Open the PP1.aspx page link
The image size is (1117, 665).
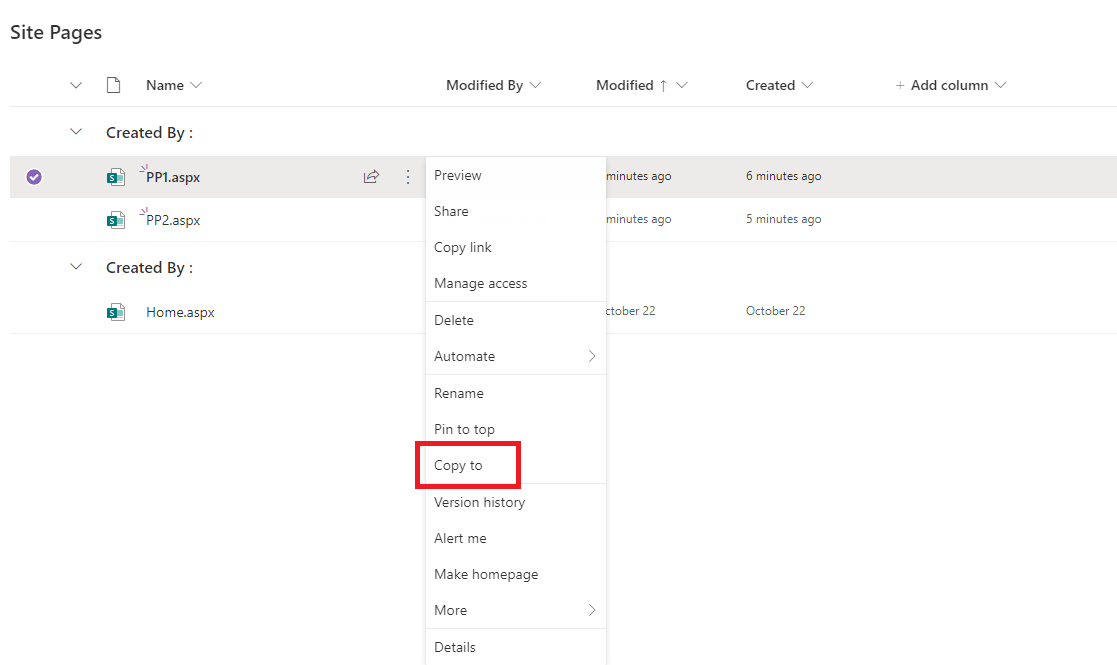pos(173,177)
